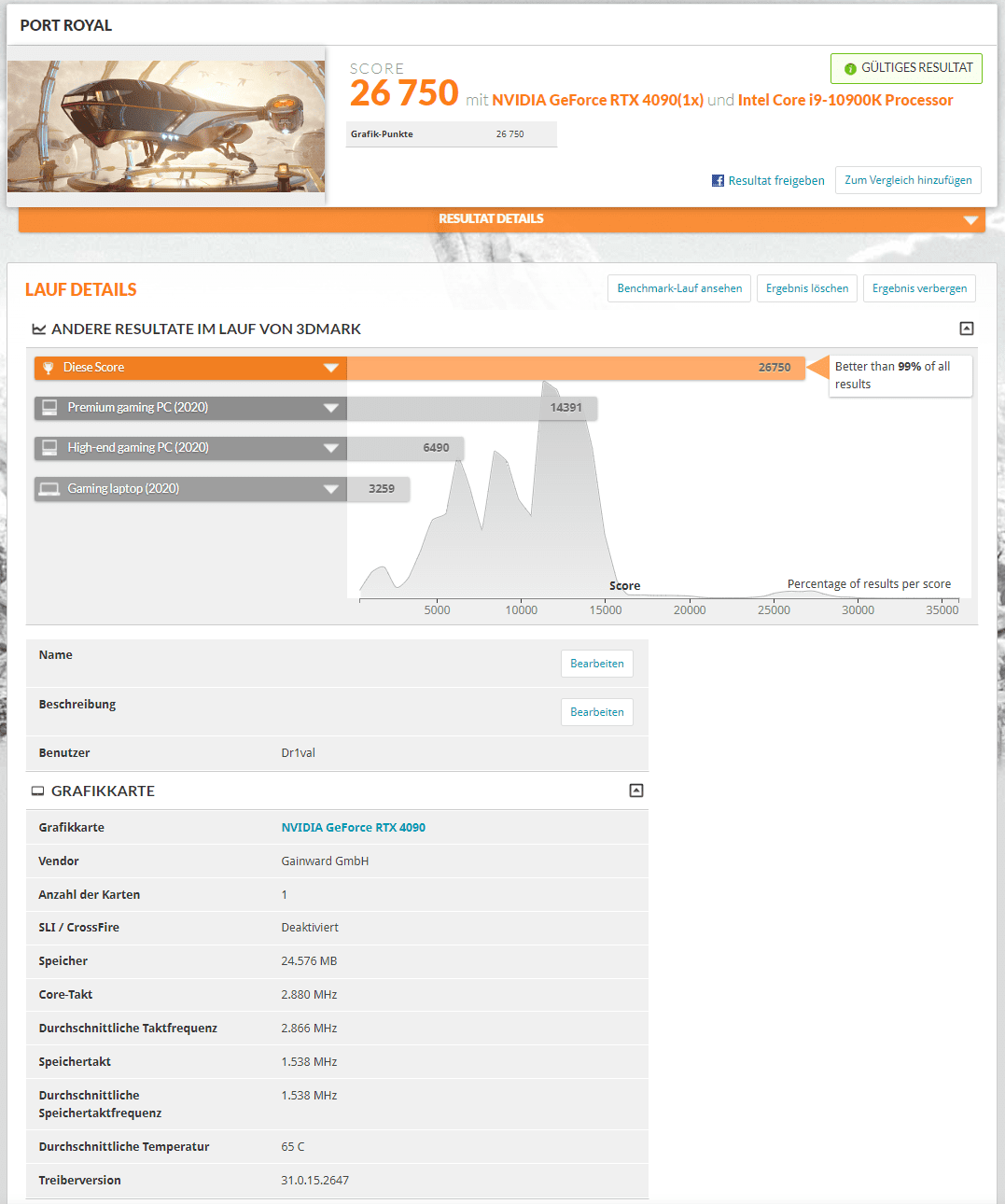Click the Core-Takt value 2.880 MHz
Screen dimensions: 1005x1204
[x=309, y=995]
